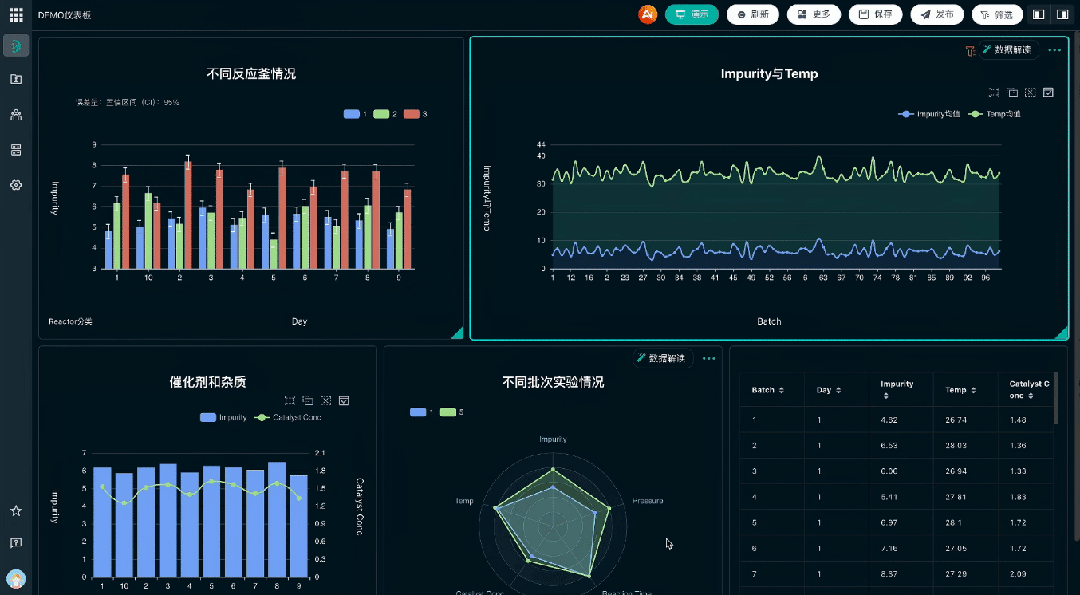Click the orange text-format icon beside 数据解读
Screen dimensions: 1080x595
pyautogui.click(x=970, y=51)
